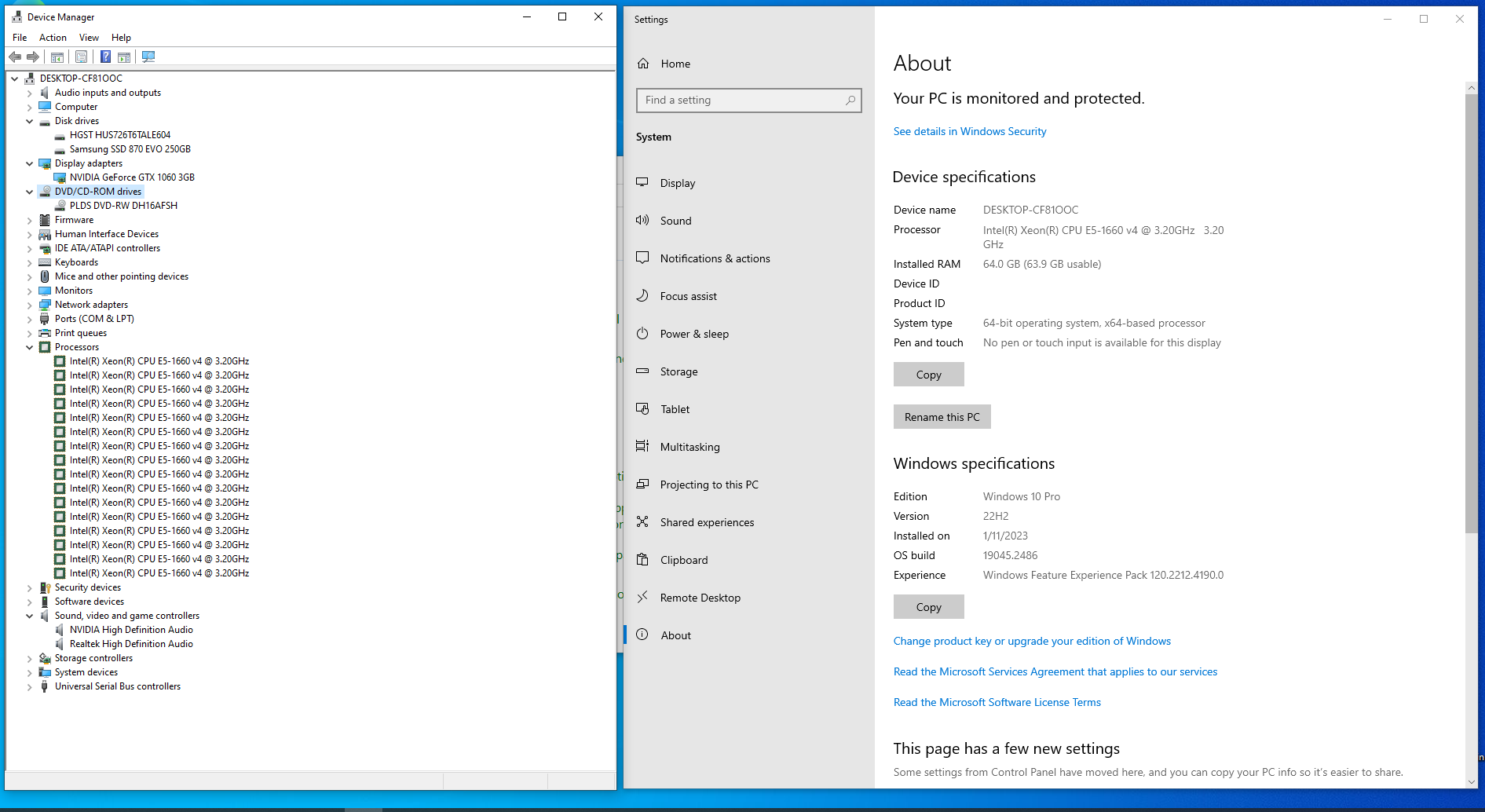This screenshot has width=1485, height=812.
Task: Open the Properties toolbar icon in Device Manager
Action: point(81,57)
